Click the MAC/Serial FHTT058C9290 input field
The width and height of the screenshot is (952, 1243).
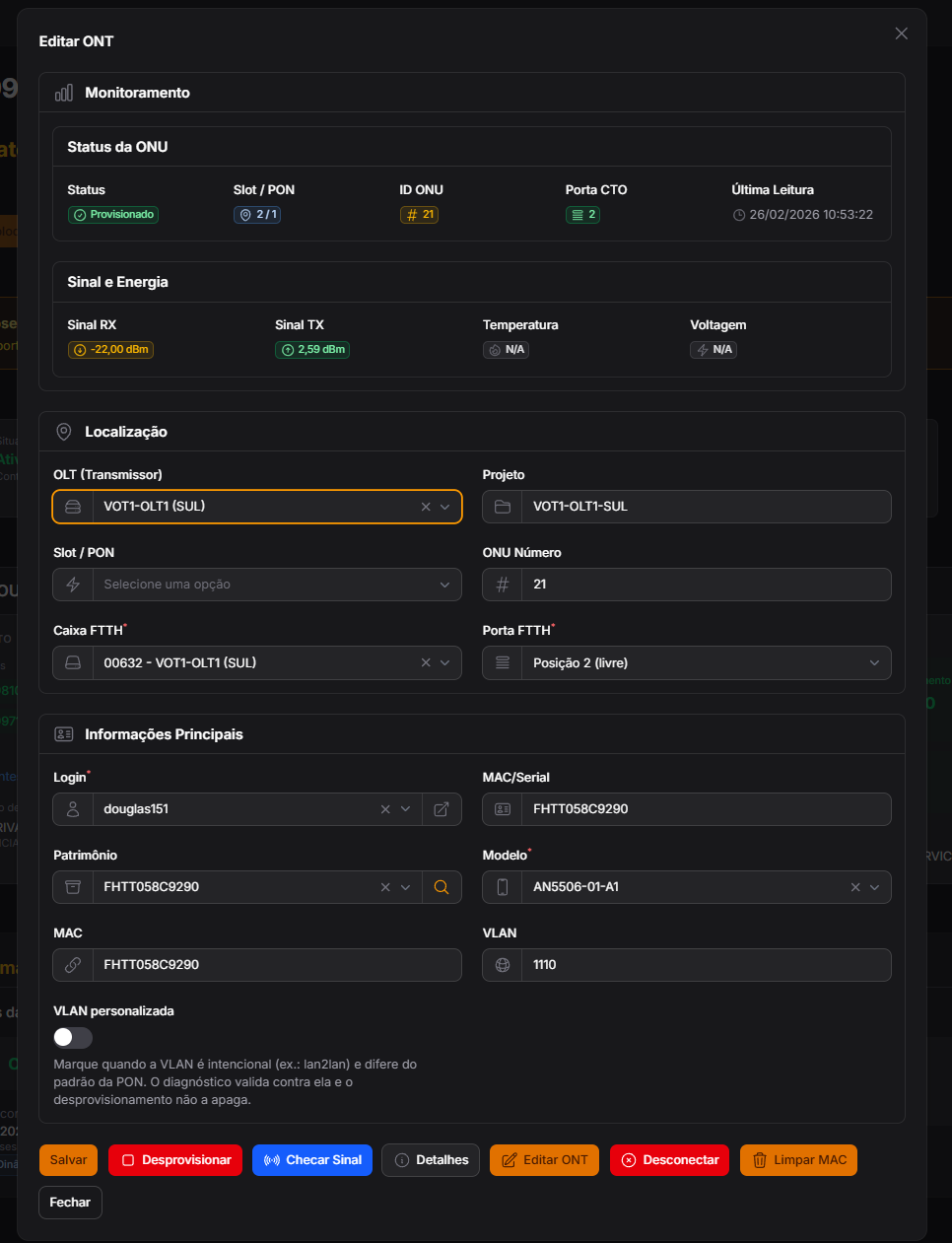[706, 809]
